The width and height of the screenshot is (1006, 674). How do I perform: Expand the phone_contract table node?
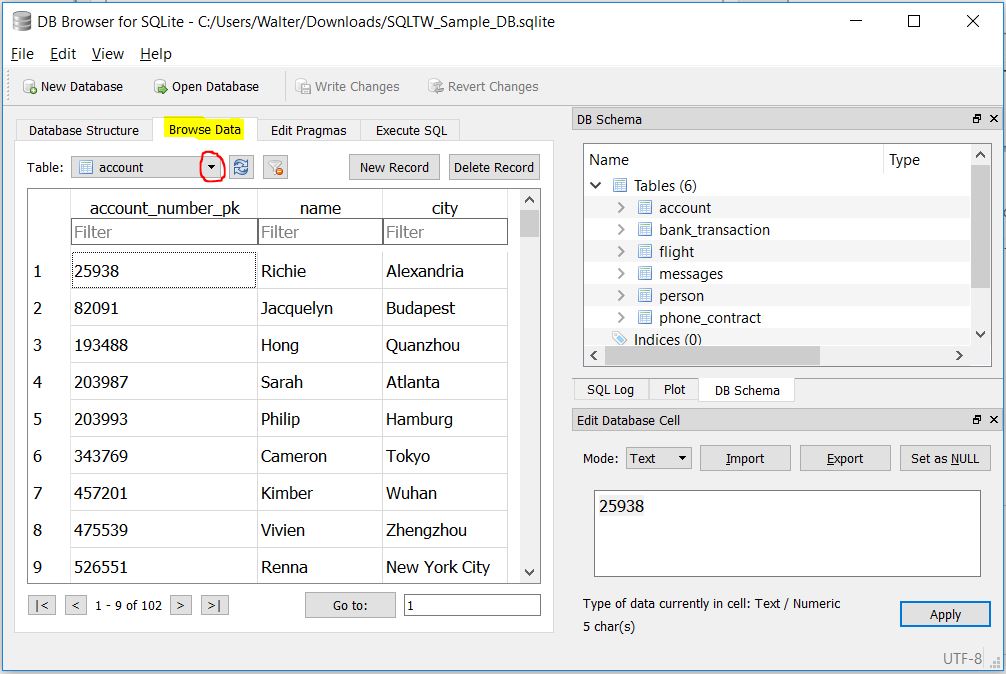620,317
